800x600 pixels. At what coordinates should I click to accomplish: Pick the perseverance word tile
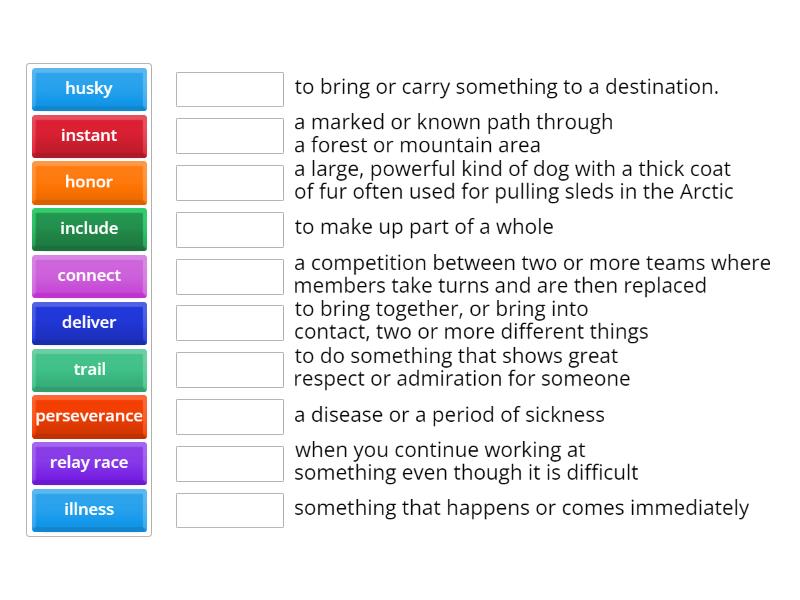[89, 416]
